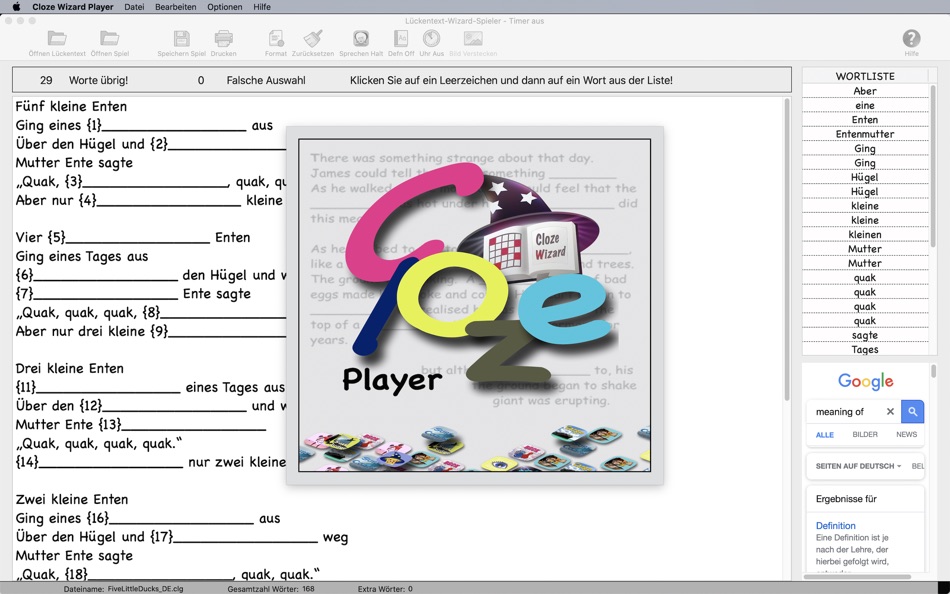This screenshot has width=950, height=594.
Task: Open the Apple menu
Action: pyautogui.click(x=17, y=7)
